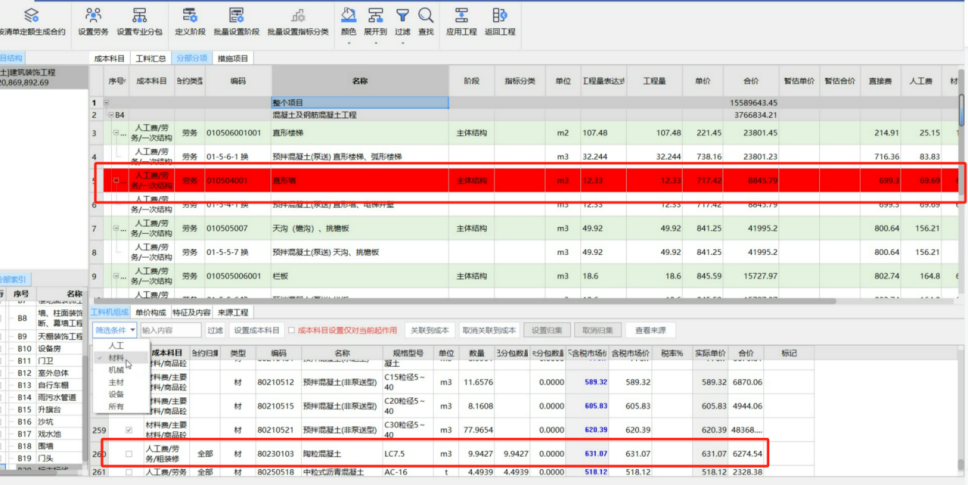The width and height of the screenshot is (968, 485).
Task: Switch to the 来源工程 tab
Action: [233, 312]
